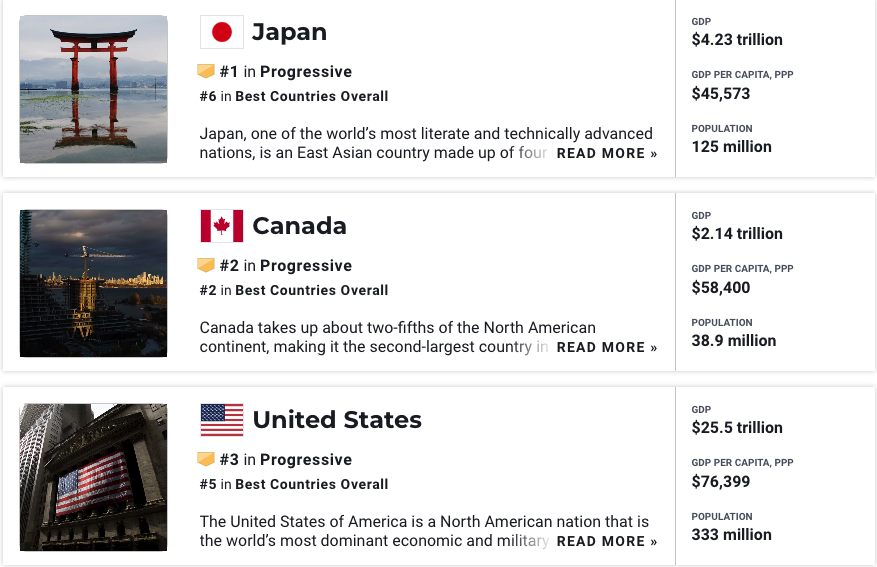Open the United States country heading

coord(337,420)
